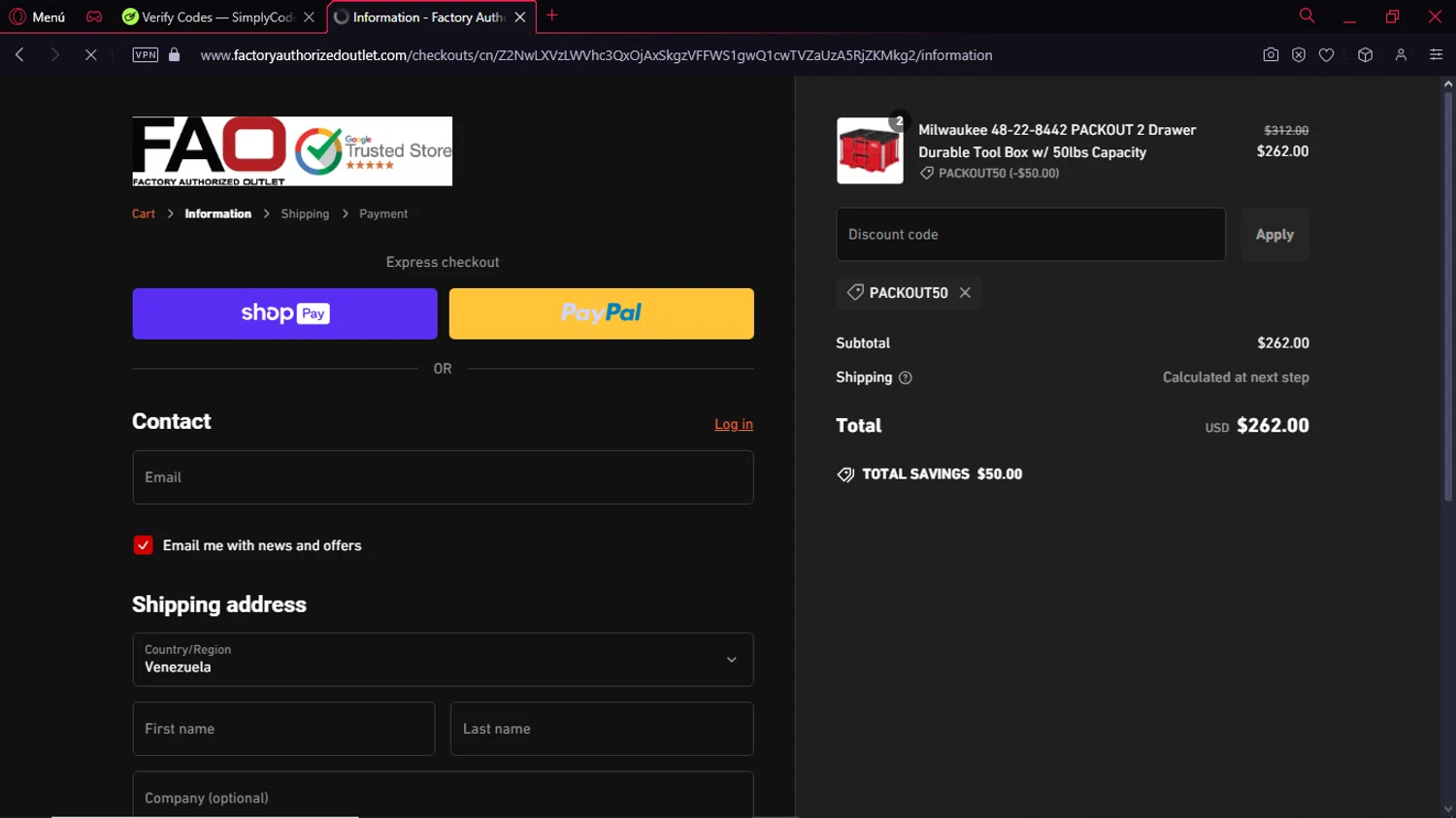Image resolution: width=1456 pixels, height=818 pixels.
Task: Open the ad blocker shield icon
Action: [x=1299, y=55]
